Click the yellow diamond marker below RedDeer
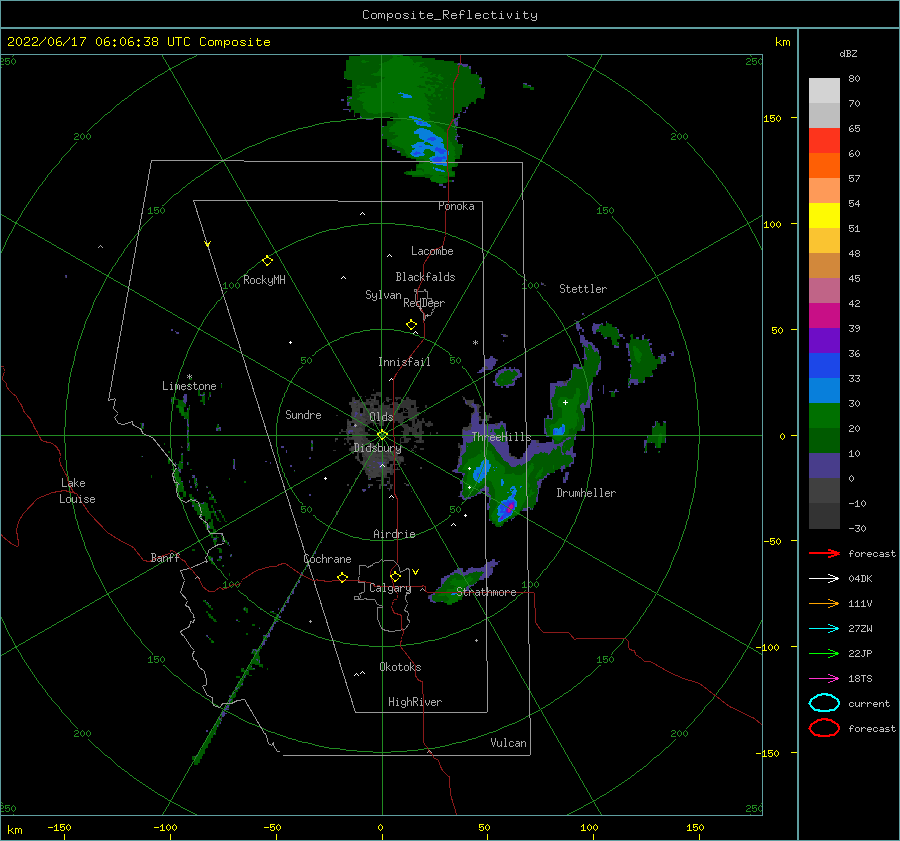Screen dimensions: 900x841 [x=412, y=325]
